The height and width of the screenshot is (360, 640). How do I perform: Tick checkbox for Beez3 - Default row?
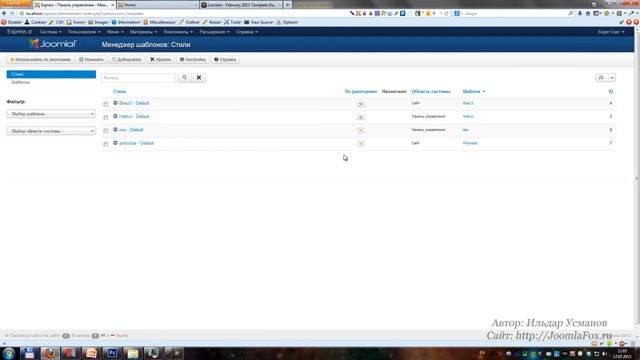106,104
